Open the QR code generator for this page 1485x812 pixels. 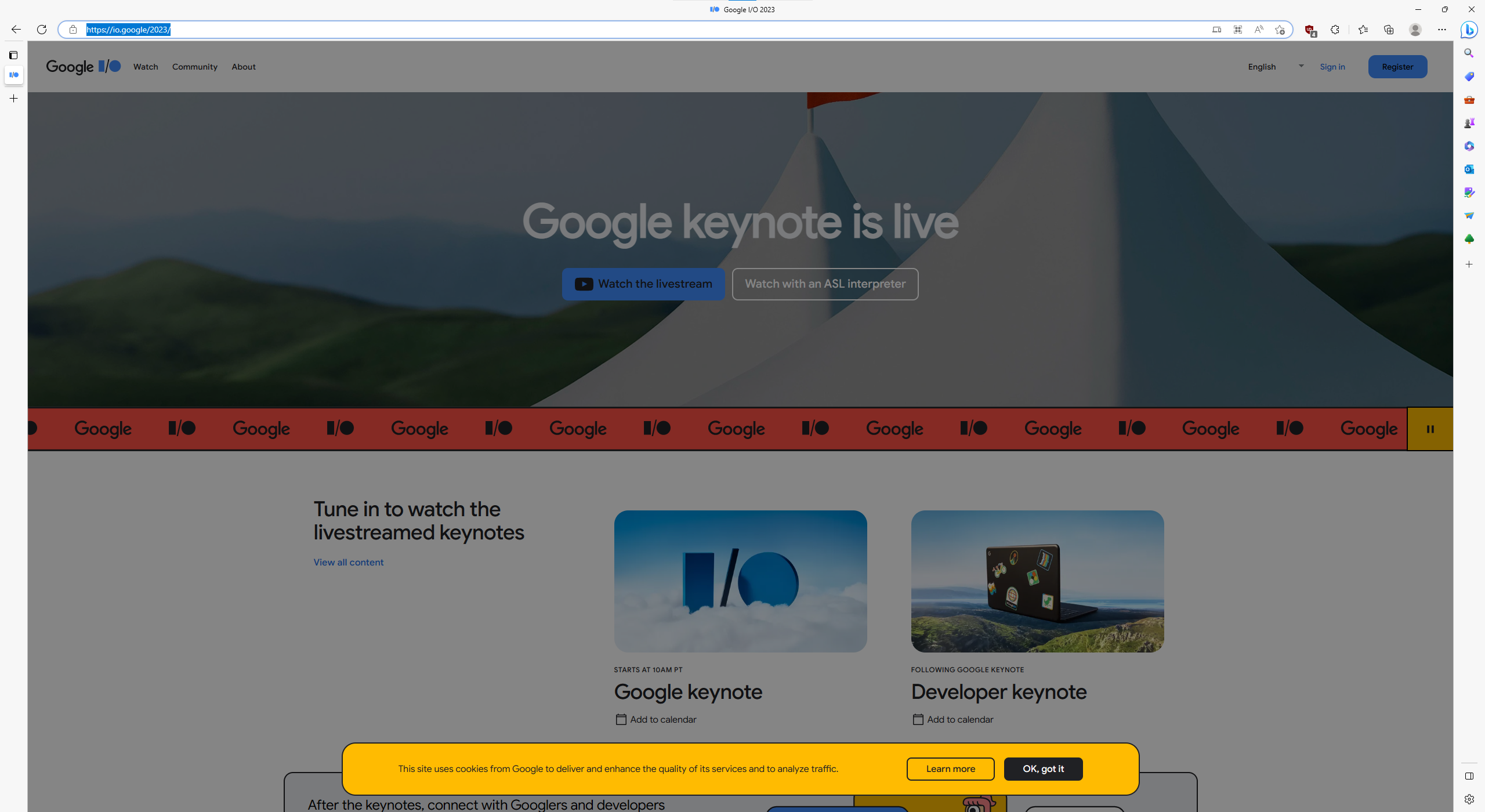pyautogui.click(x=1238, y=30)
